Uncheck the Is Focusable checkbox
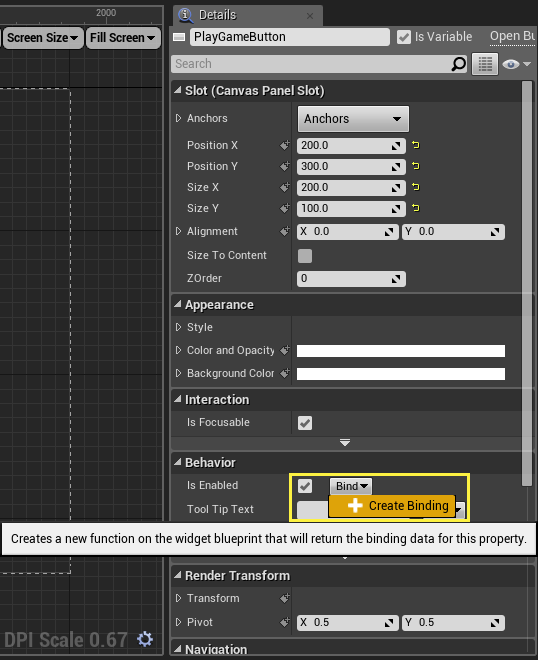The height and width of the screenshot is (660, 538). click(x=305, y=423)
